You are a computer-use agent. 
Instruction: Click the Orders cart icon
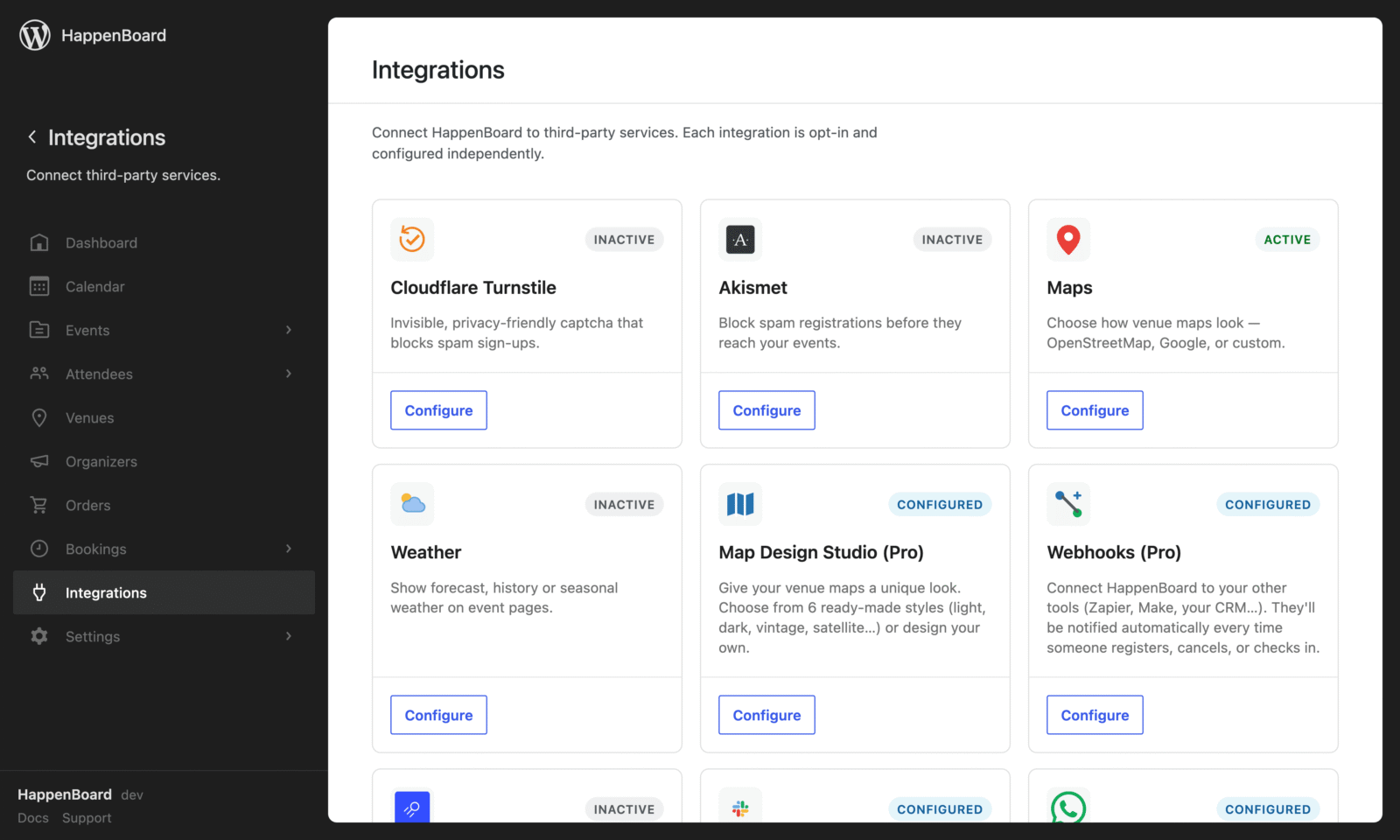tap(39, 505)
